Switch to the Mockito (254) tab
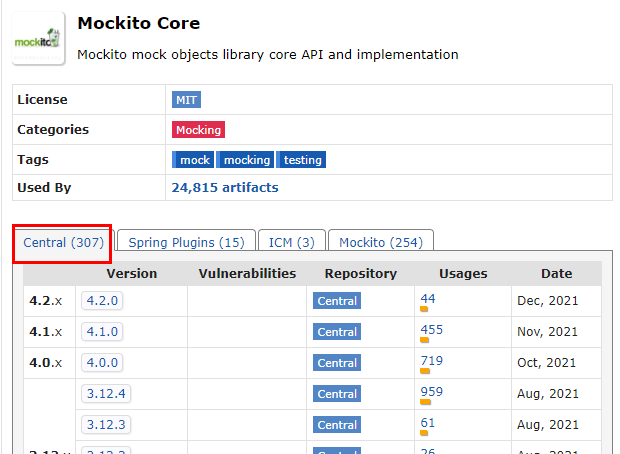 coord(381,242)
